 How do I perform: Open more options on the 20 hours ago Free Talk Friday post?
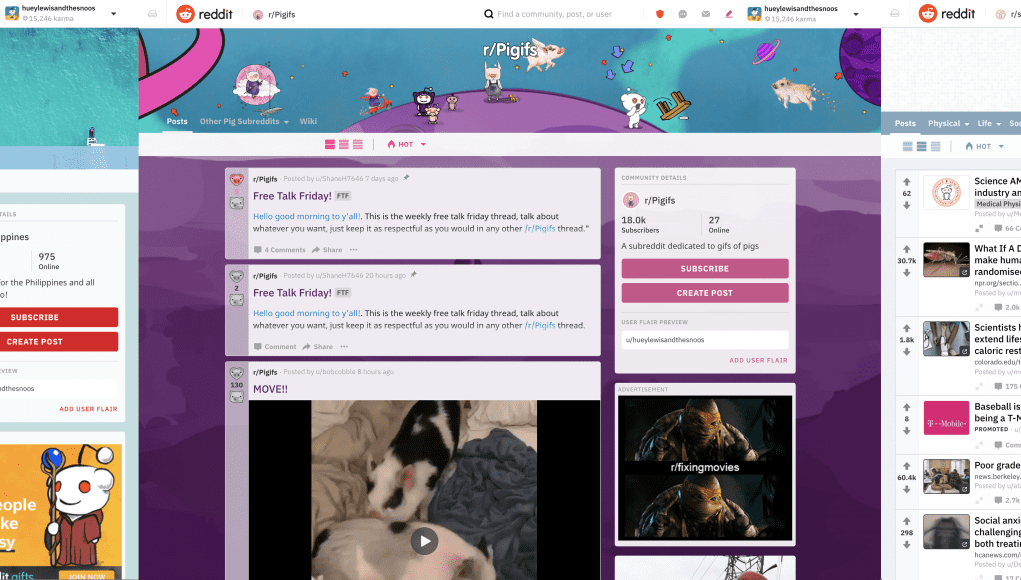tap(344, 347)
